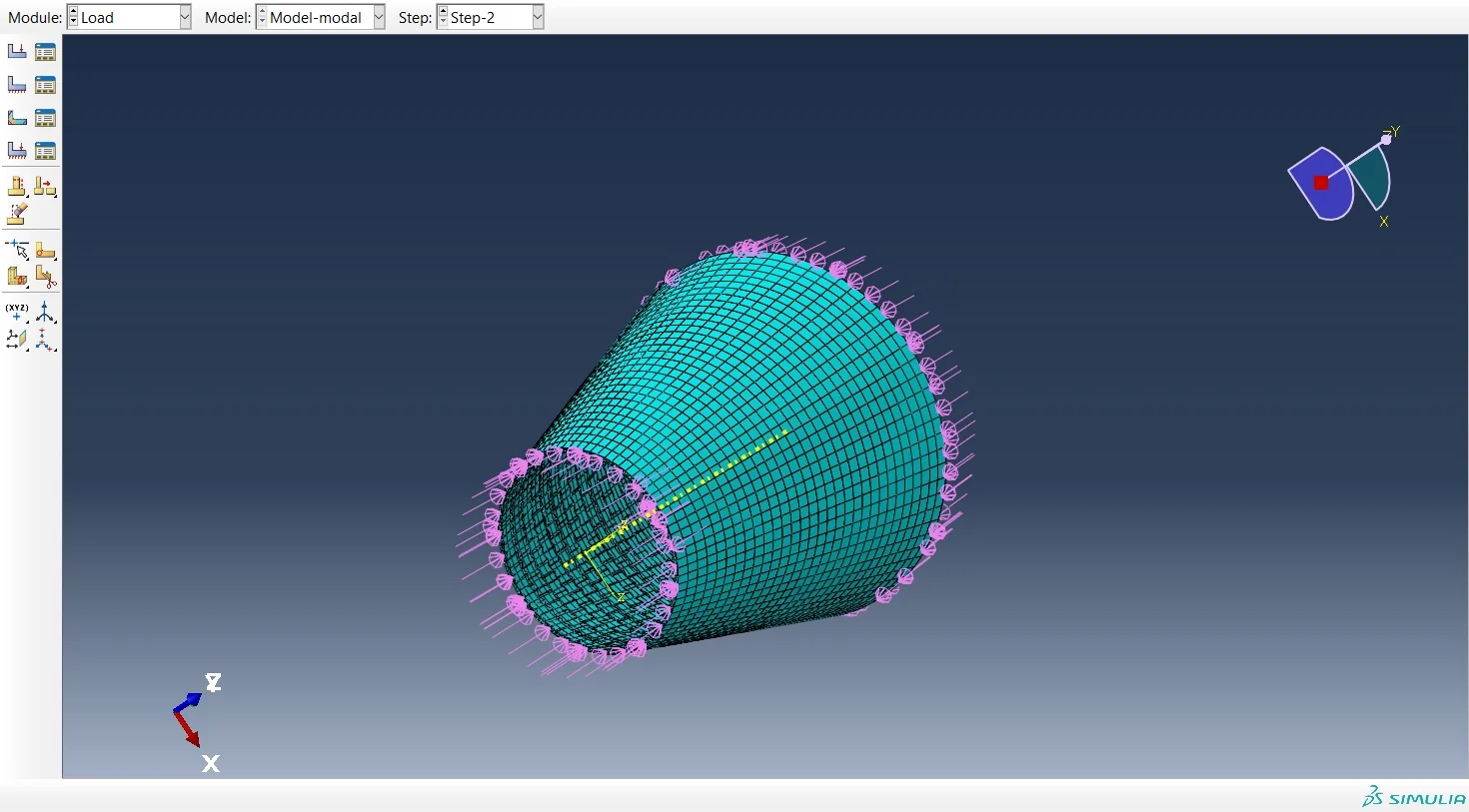Open the Load Case Manager

[45, 150]
